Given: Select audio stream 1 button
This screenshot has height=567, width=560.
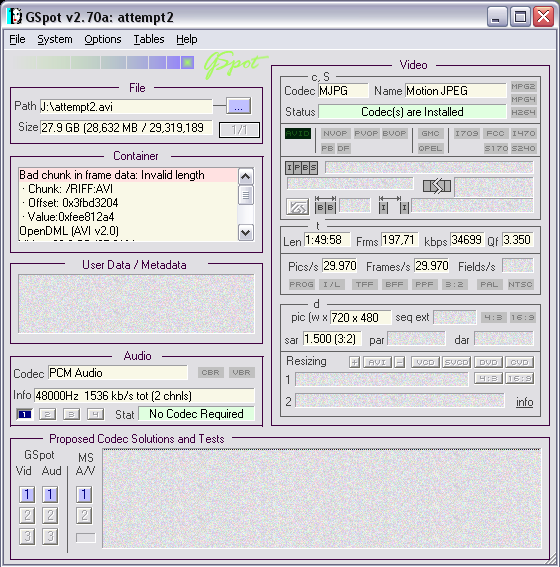Looking at the screenshot, I should tap(25, 414).
